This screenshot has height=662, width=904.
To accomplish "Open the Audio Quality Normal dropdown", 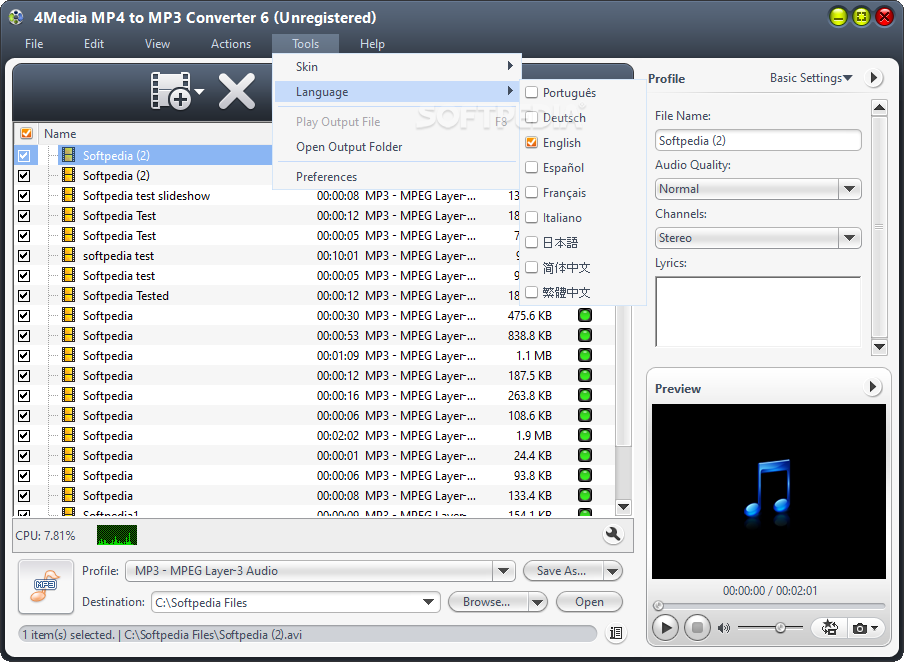I will (849, 189).
